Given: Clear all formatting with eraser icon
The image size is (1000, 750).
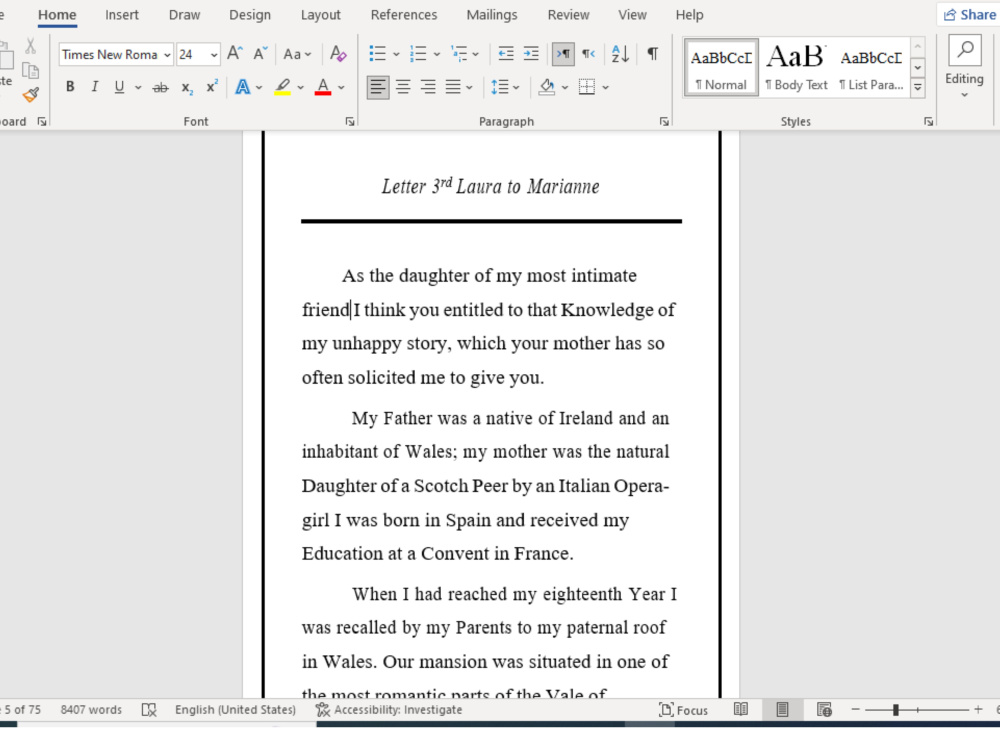Looking at the screenshot, I should (338, 54).
